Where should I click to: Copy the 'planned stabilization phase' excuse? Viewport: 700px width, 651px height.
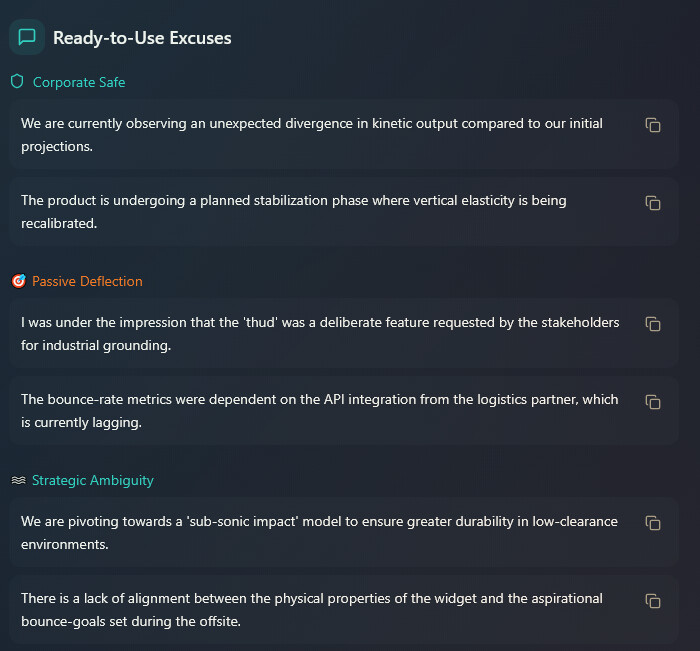[653, 203]
